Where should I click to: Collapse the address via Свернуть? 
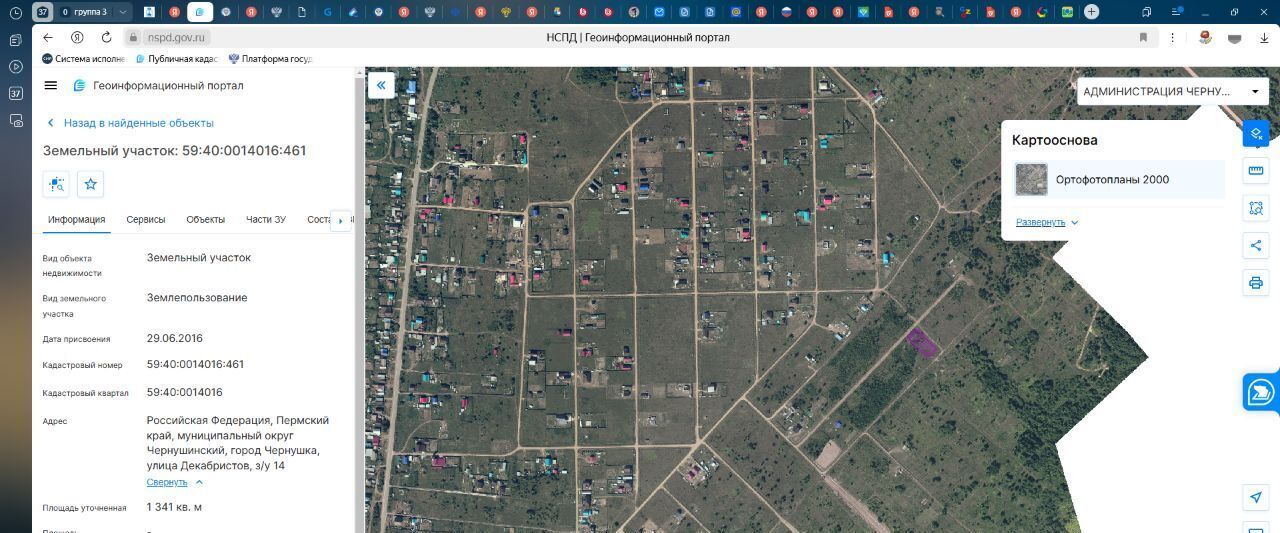pyautogui.click(x=174, y=482)
